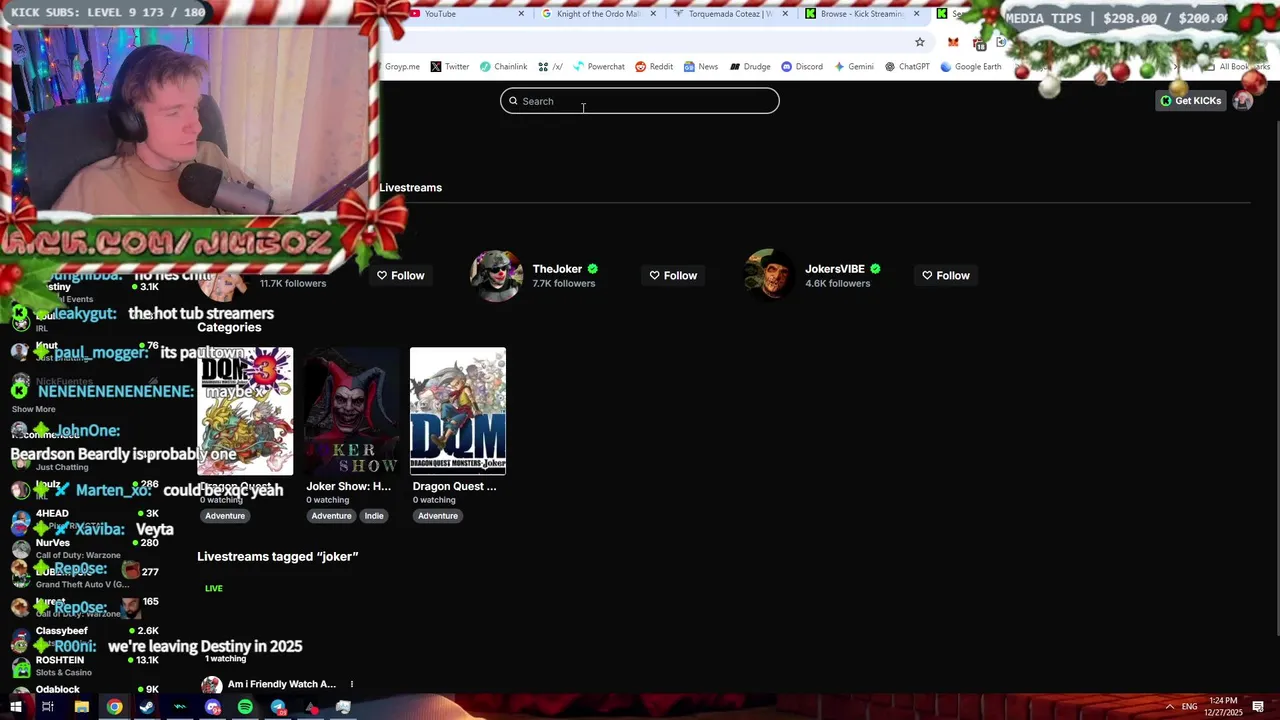This screenshot has width=1280, height=720.
Task: Open Google Chrome from the taskbar
Action: [115, 707]
